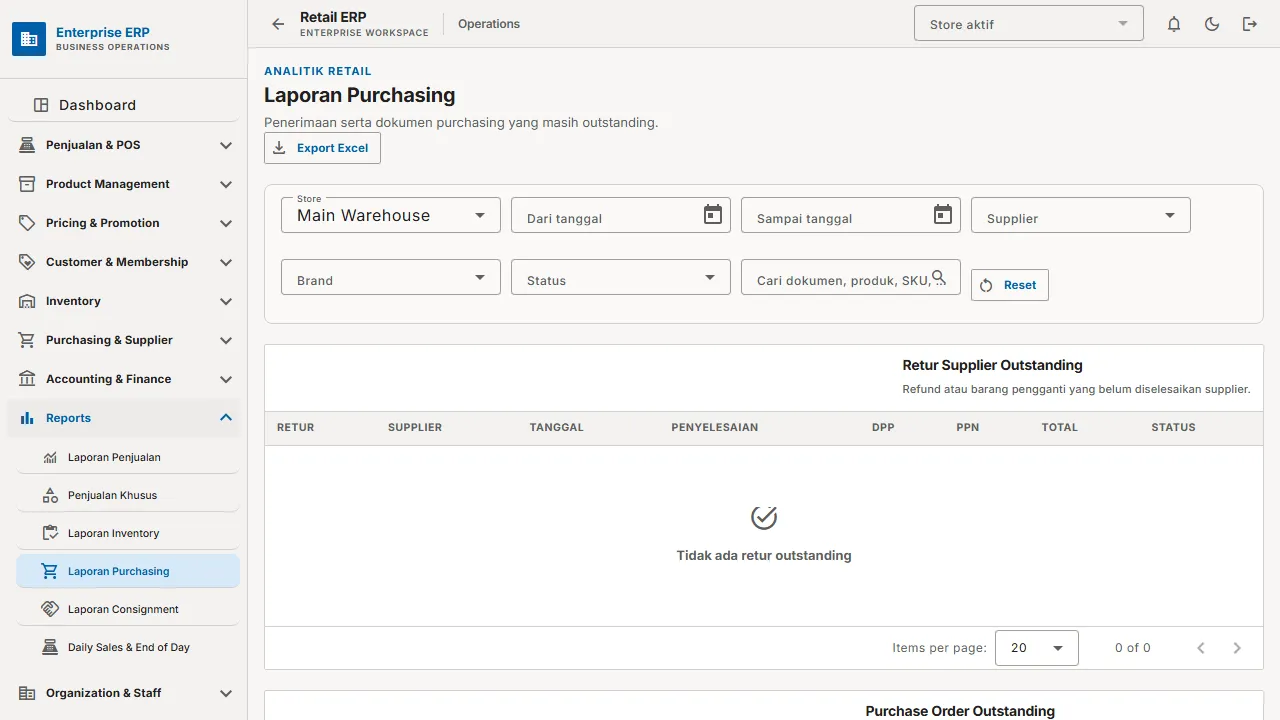The image size is (1280, 720).
Task: Open Penjualan Khusus report
Action: [128, 495]
